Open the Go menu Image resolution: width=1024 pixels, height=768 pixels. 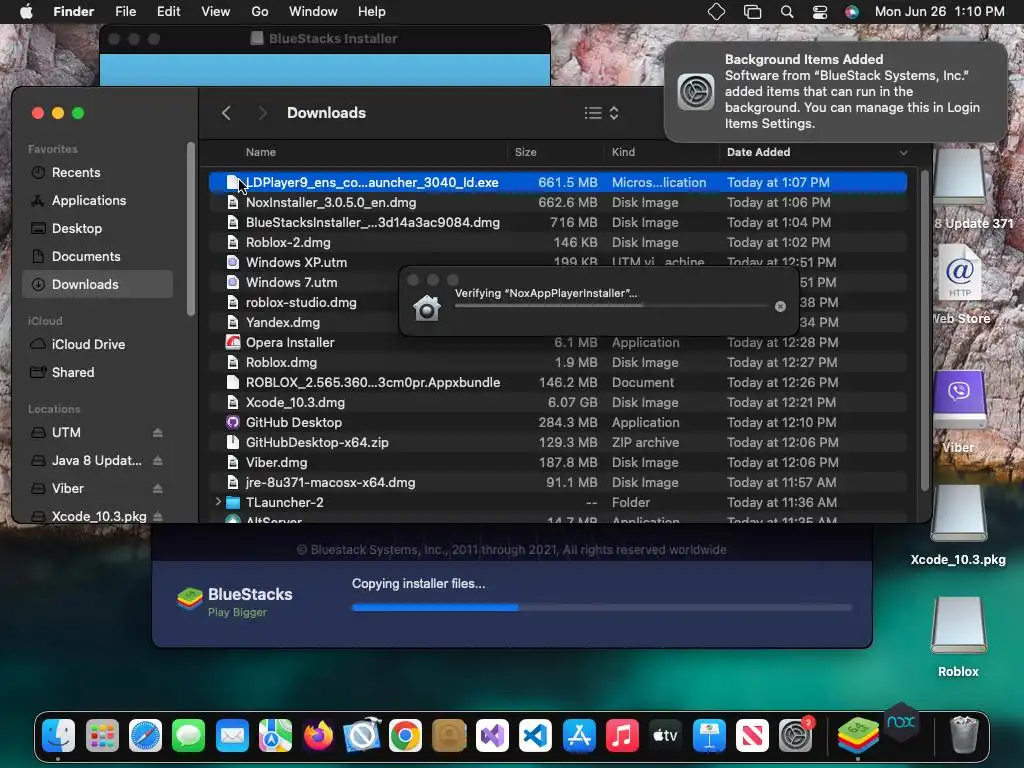260,12
